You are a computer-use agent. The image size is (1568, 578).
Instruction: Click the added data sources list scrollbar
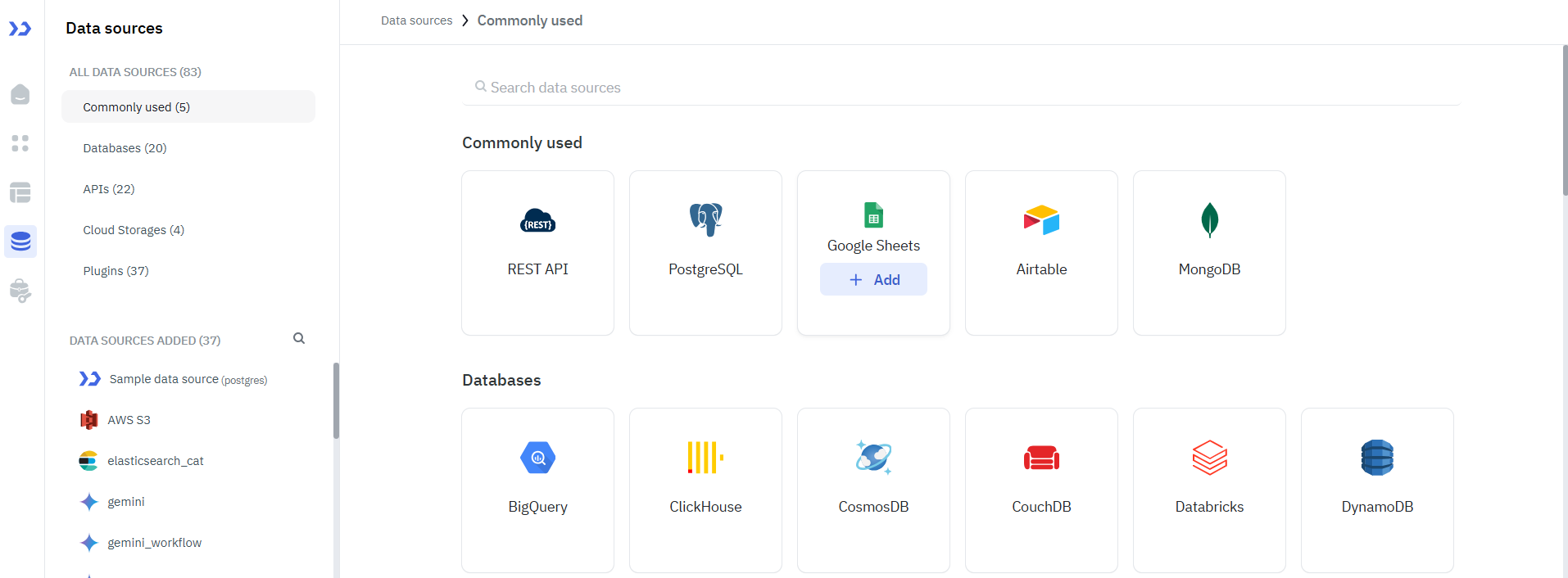tap(336, 401)
